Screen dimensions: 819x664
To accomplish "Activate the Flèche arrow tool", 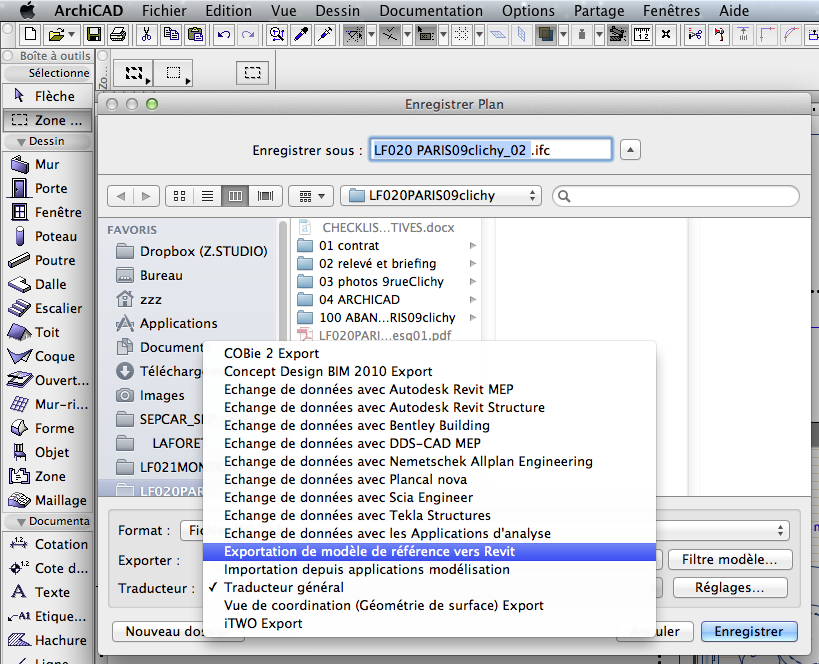I will [54, 96].
